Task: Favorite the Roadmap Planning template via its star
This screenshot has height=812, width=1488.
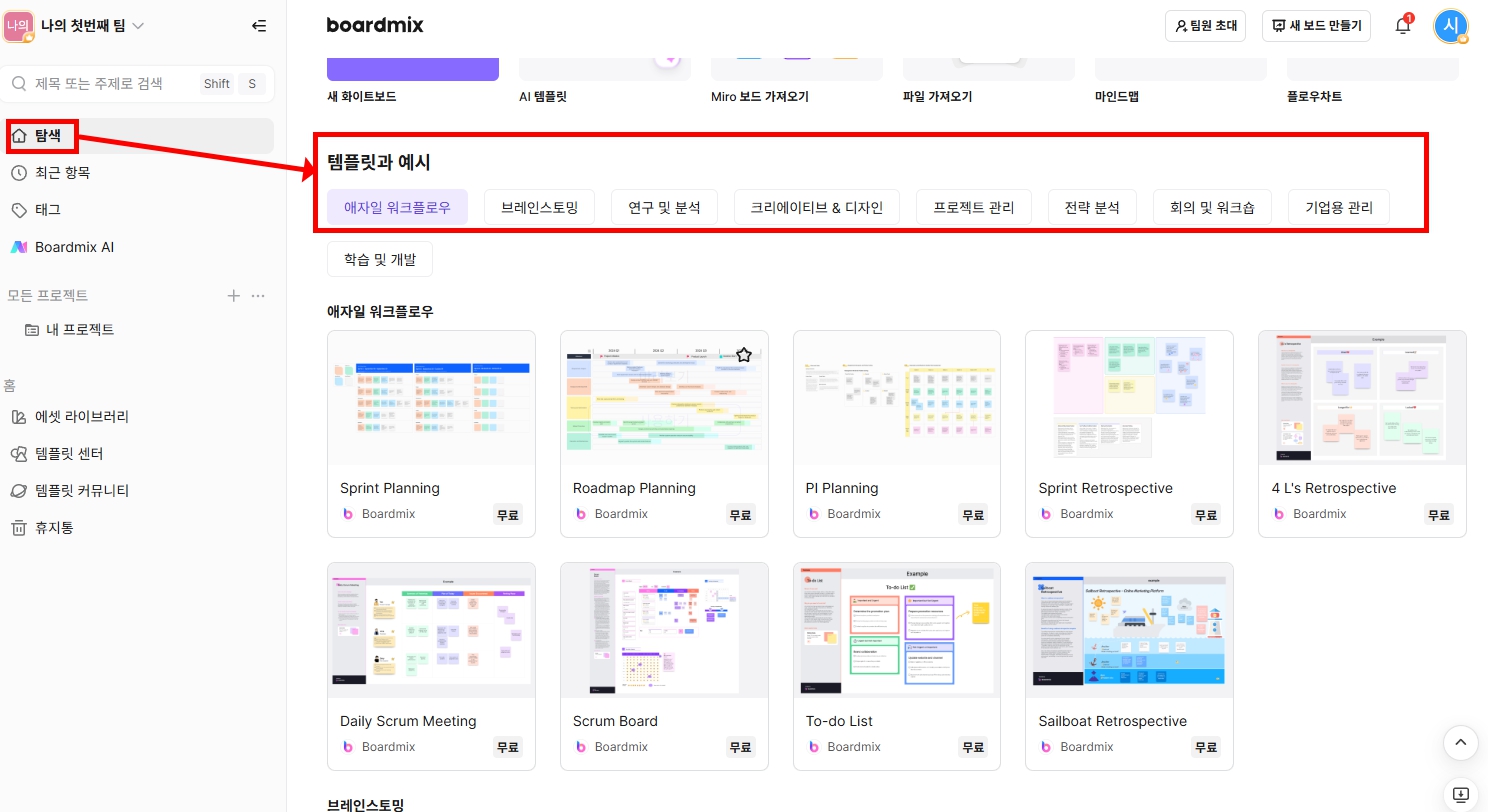Action: click(x=744, y=354)
